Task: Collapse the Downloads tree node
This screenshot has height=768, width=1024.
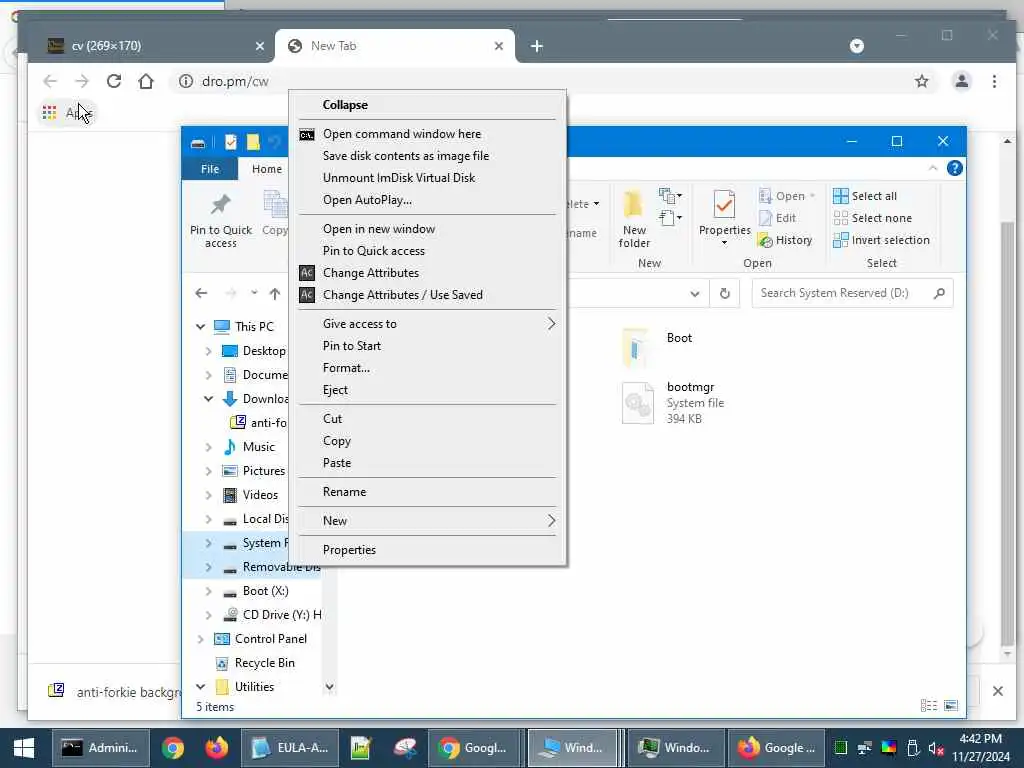Action: (x=208, y=398)
